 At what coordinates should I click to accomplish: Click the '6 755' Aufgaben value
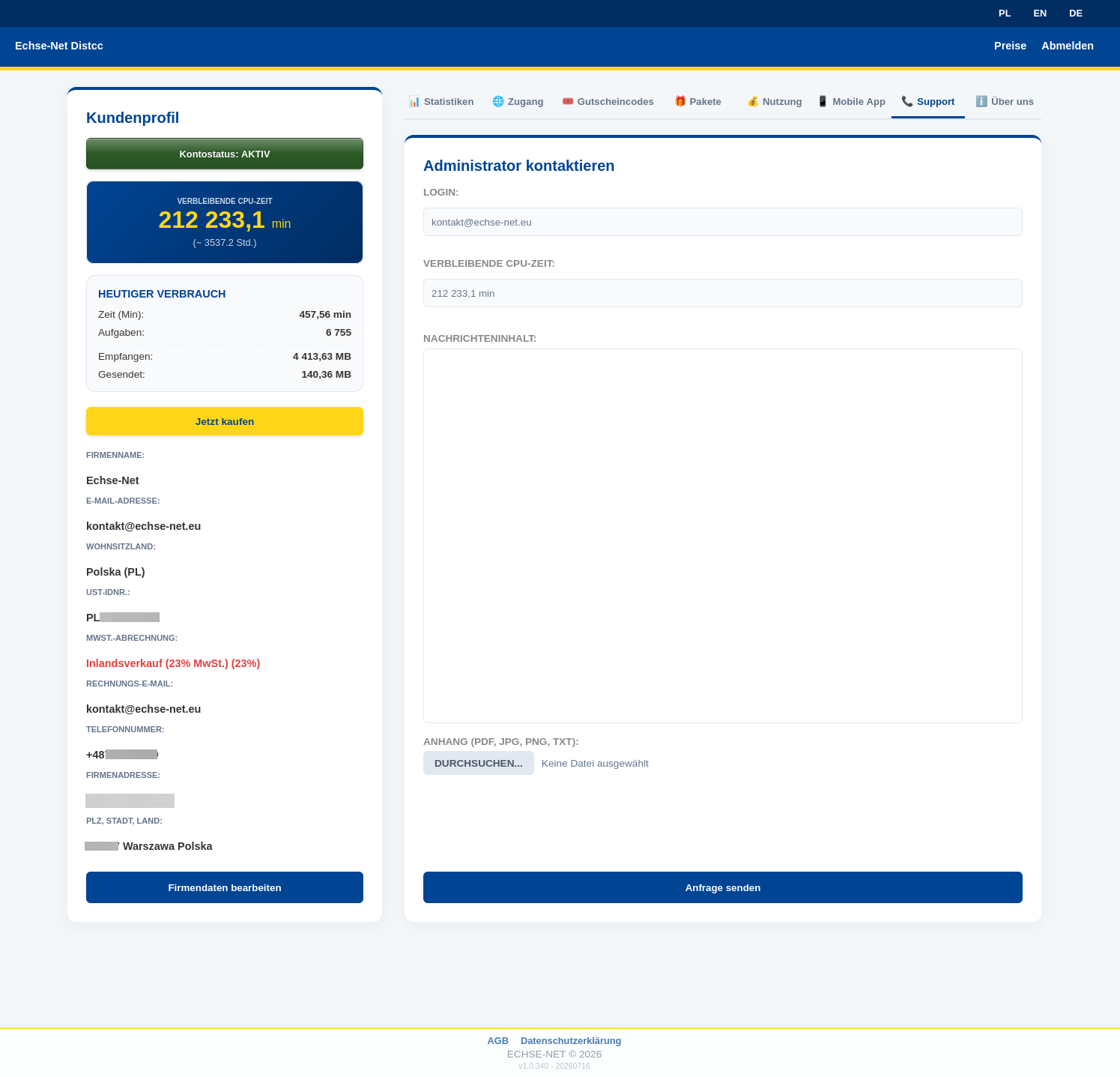point(339,333)
